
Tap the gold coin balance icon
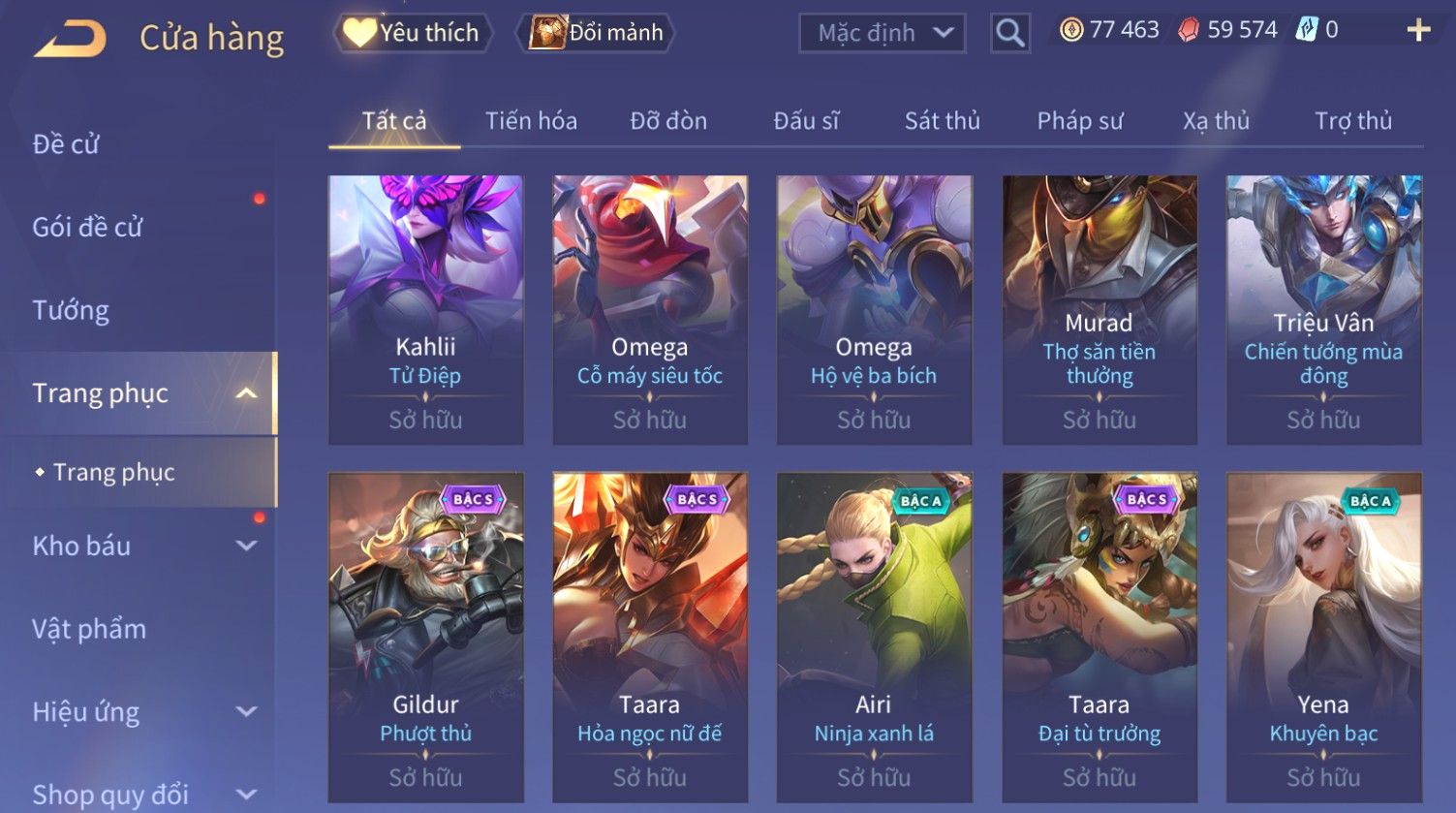[x=1071, y=31]
